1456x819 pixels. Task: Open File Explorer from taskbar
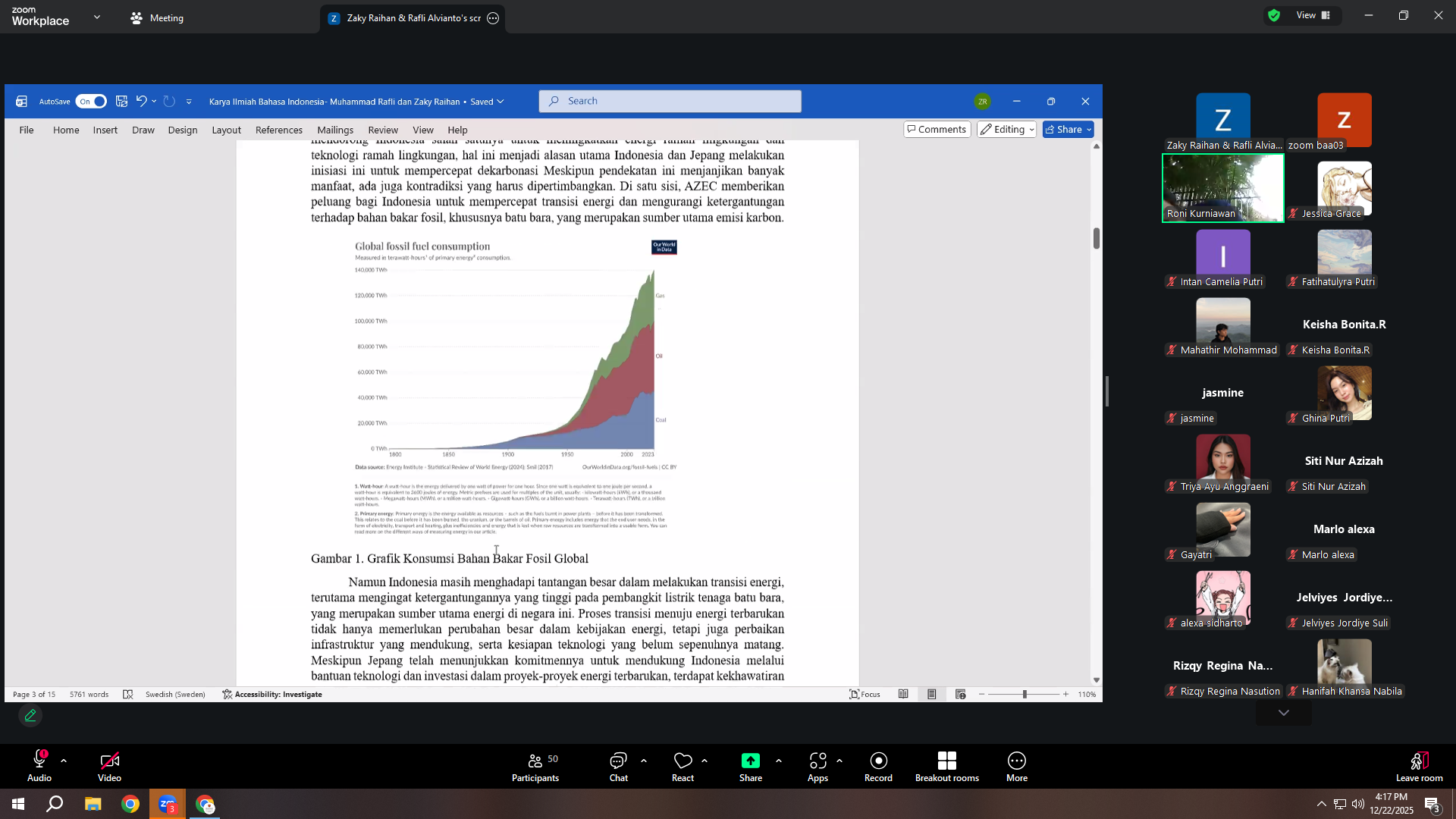point(93,804)
